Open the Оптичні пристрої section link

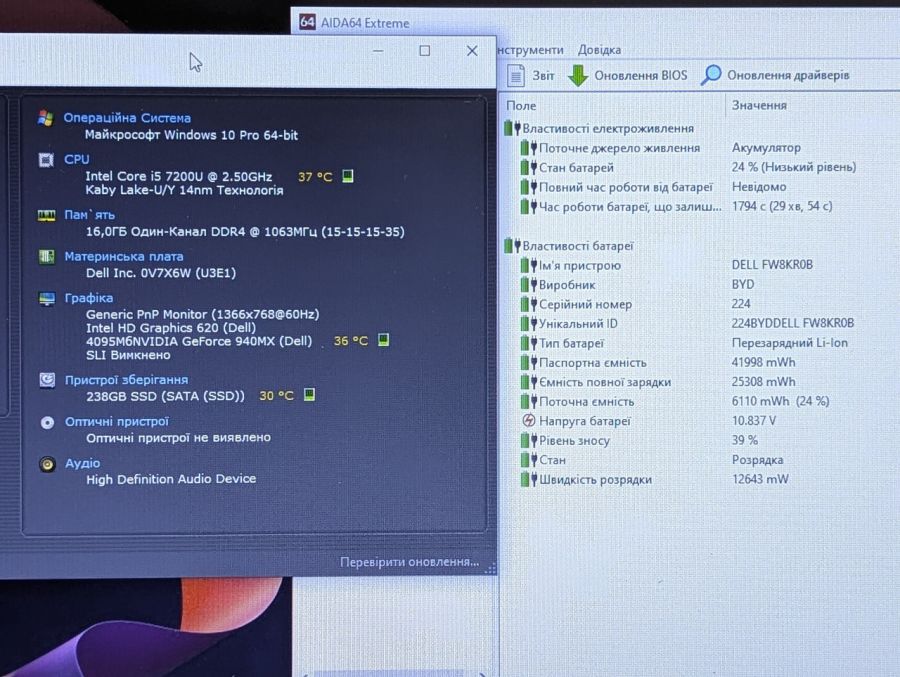117,421
